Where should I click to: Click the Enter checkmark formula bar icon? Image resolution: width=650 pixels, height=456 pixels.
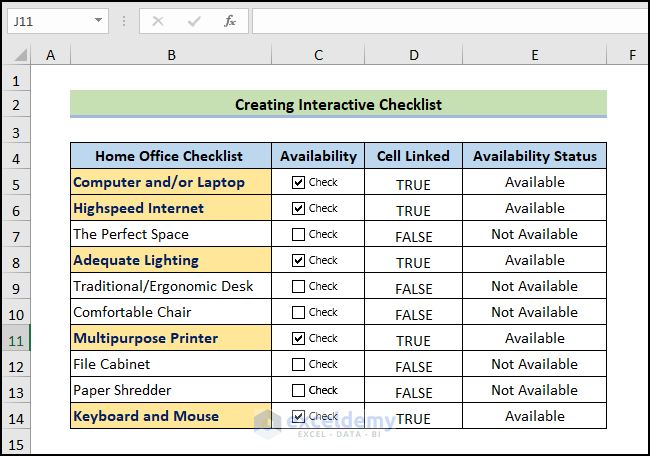(x=194, y=21)
